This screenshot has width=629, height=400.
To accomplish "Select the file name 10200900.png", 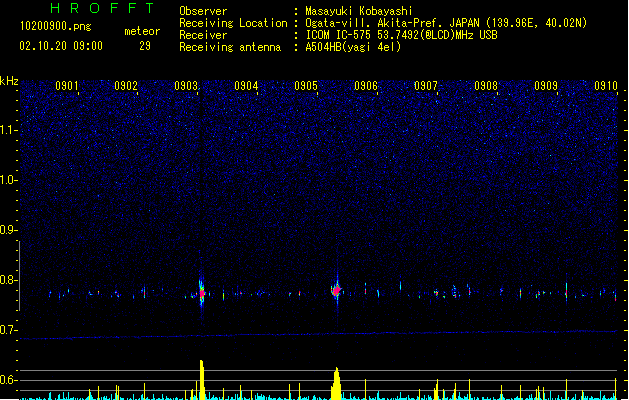I will click(x=56, y=27).
